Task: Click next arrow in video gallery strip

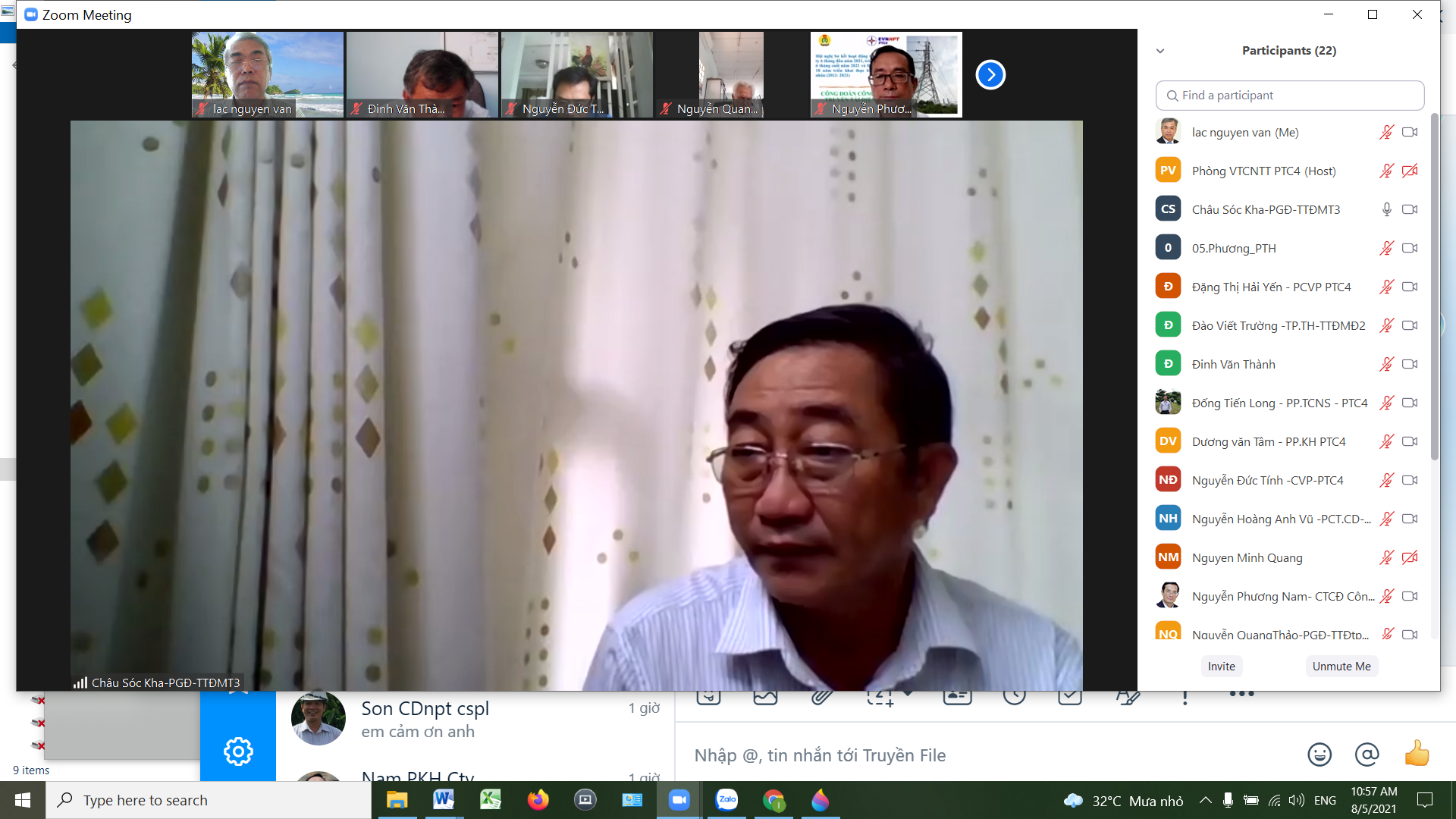Action: [990, 74]
